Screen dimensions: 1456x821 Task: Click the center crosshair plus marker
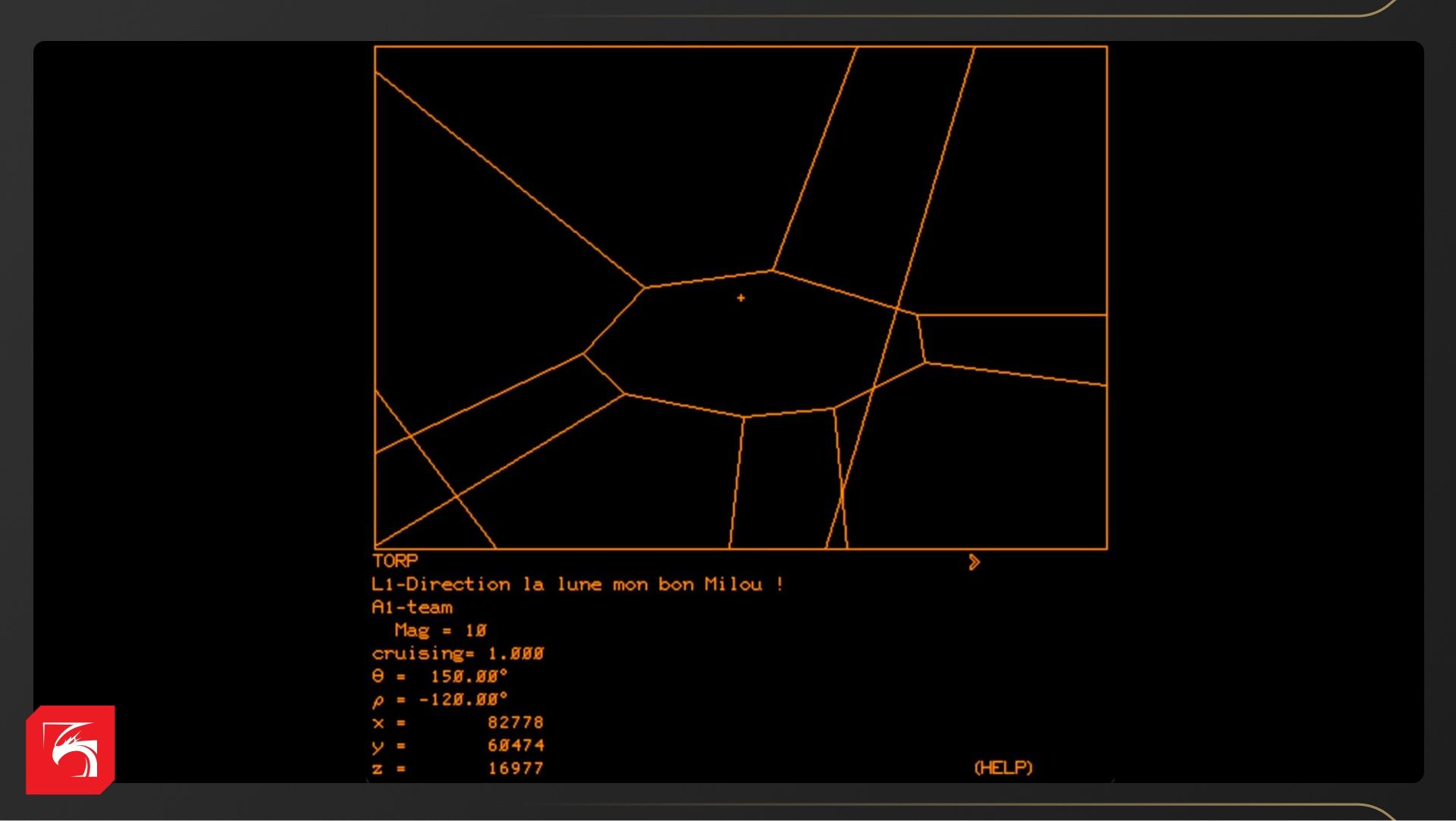click(x=741, y=298)
